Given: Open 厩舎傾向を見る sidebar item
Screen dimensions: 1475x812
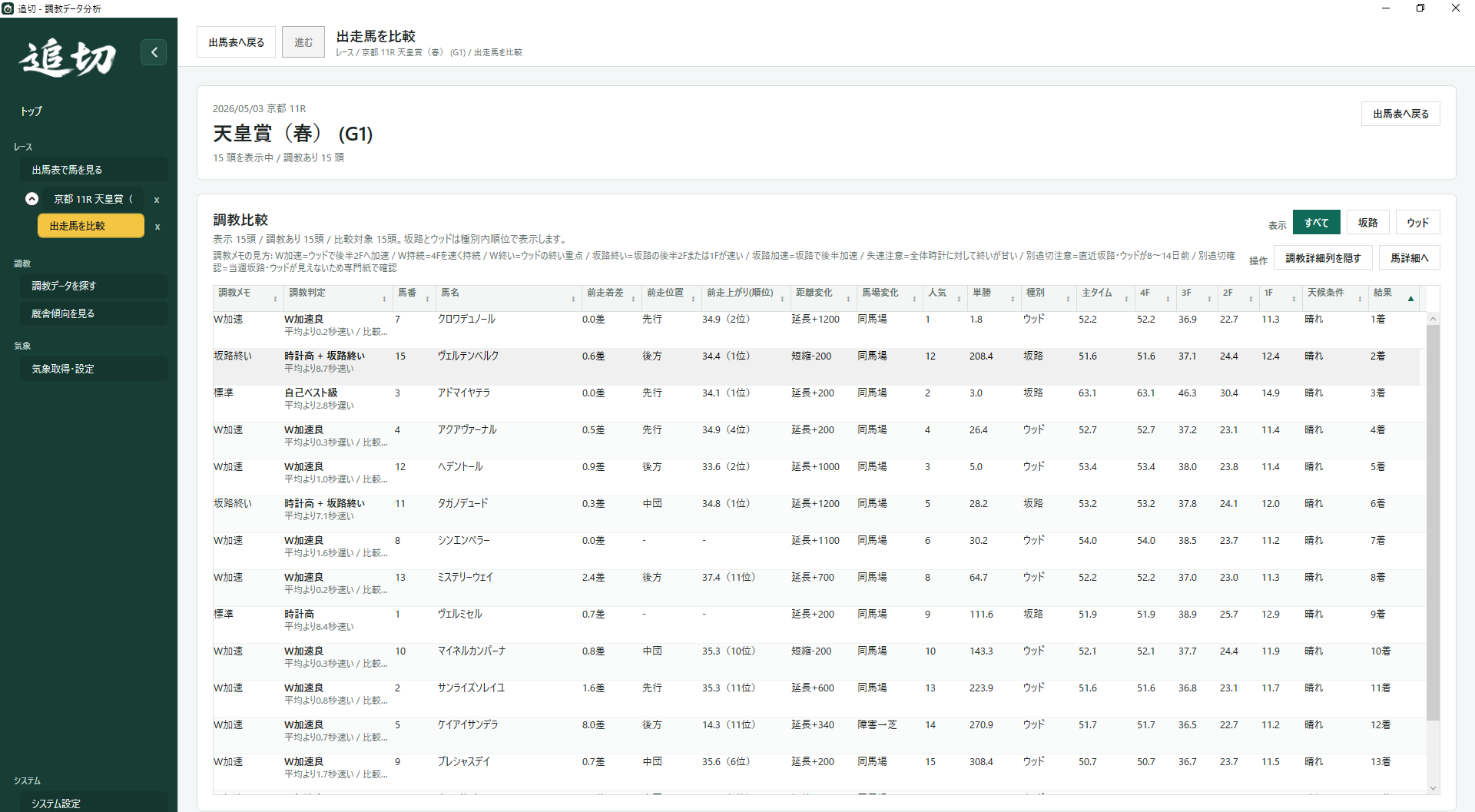Looking at the screenshot, I should click(x=94, y=313).
